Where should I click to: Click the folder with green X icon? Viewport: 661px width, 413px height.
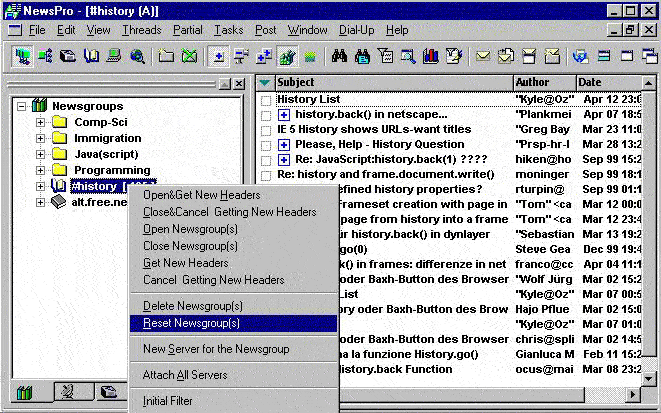(189, 56)
